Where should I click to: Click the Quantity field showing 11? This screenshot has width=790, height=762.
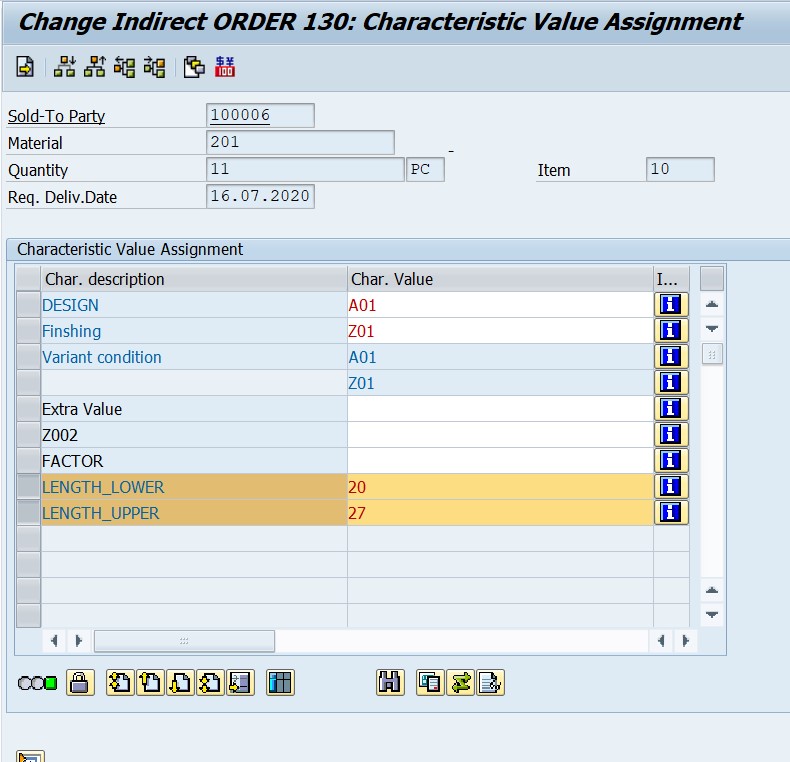(305, 169)
